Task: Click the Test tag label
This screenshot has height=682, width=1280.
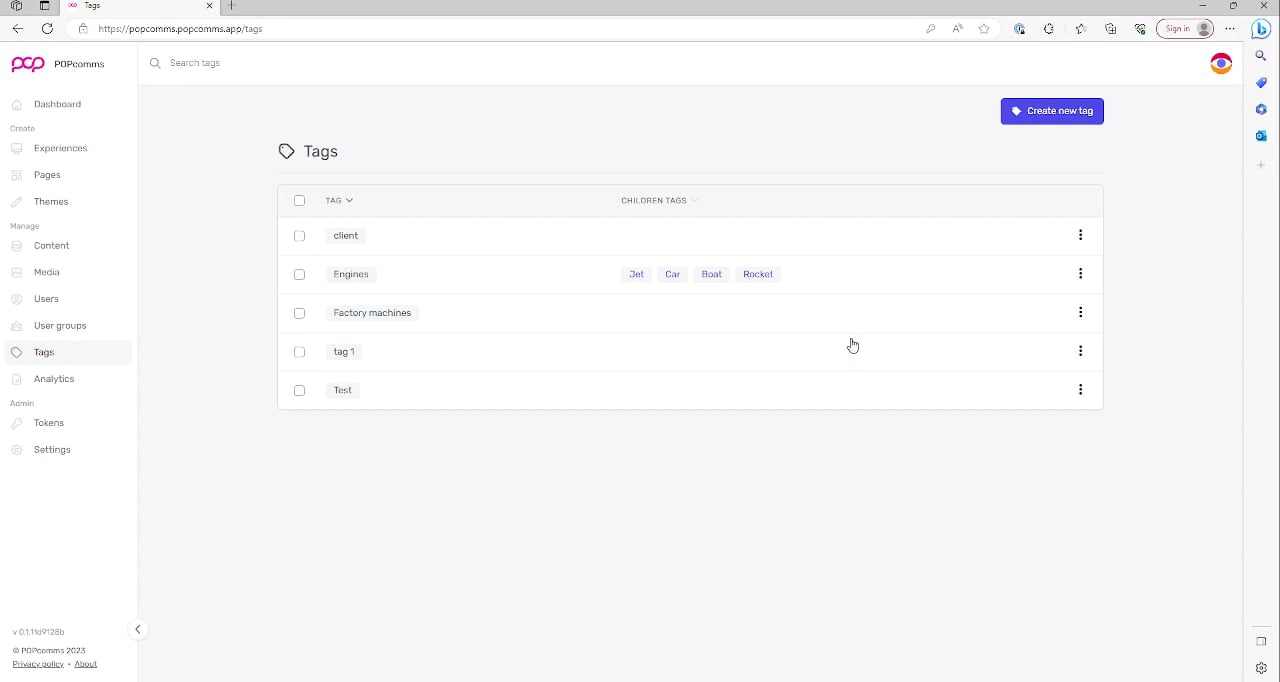Action: click(x=343, y=390)
